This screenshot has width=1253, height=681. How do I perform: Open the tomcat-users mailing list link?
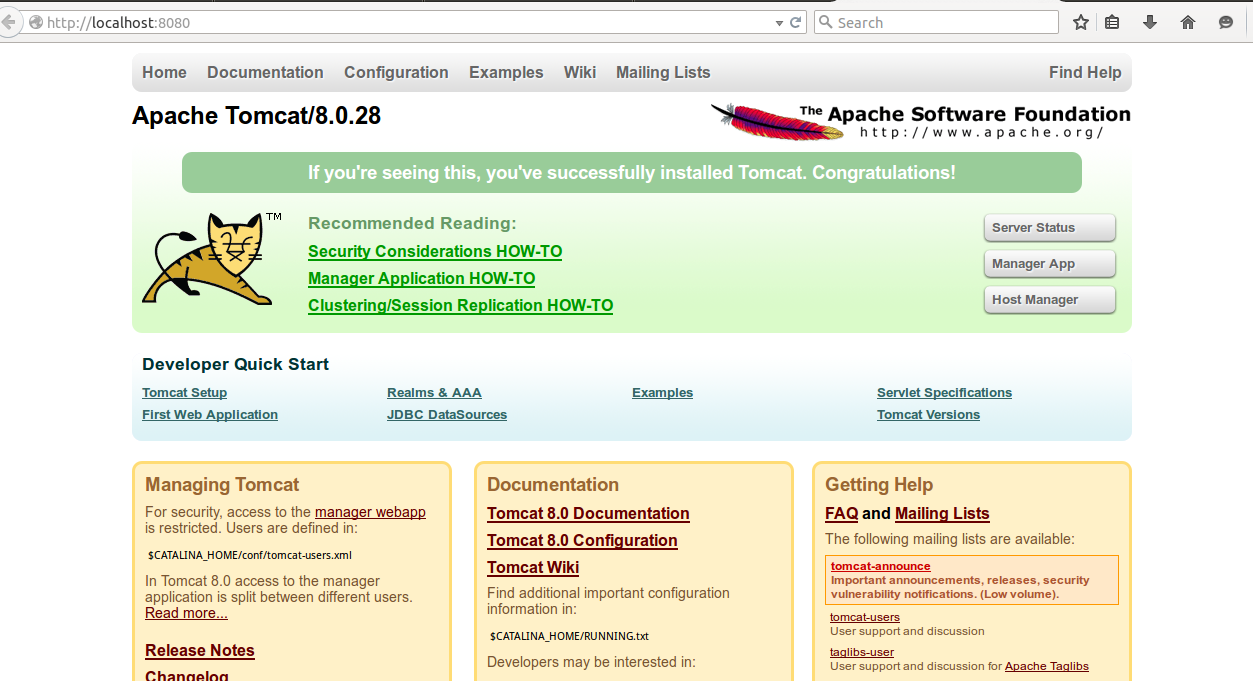click(865, 617)
